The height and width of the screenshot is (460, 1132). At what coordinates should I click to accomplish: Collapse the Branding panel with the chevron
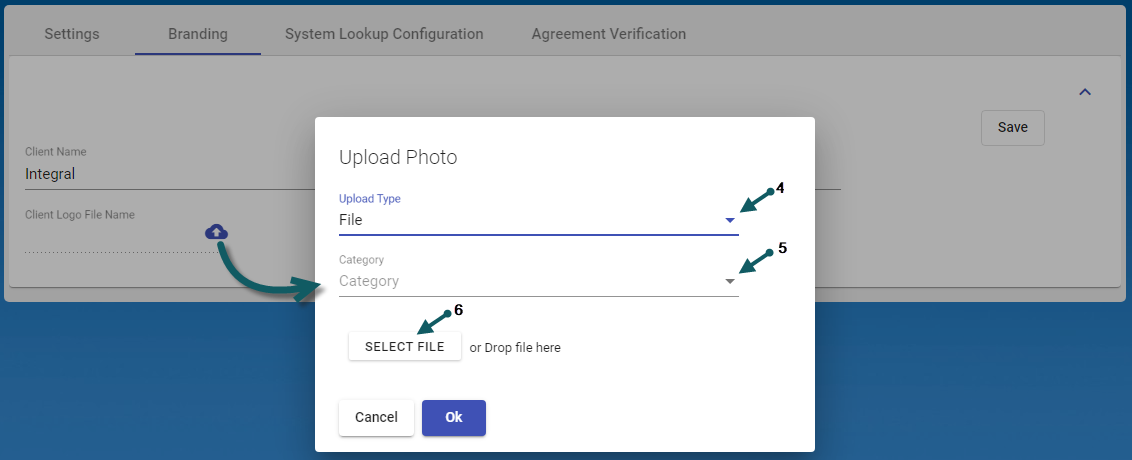pos(1085,92)
